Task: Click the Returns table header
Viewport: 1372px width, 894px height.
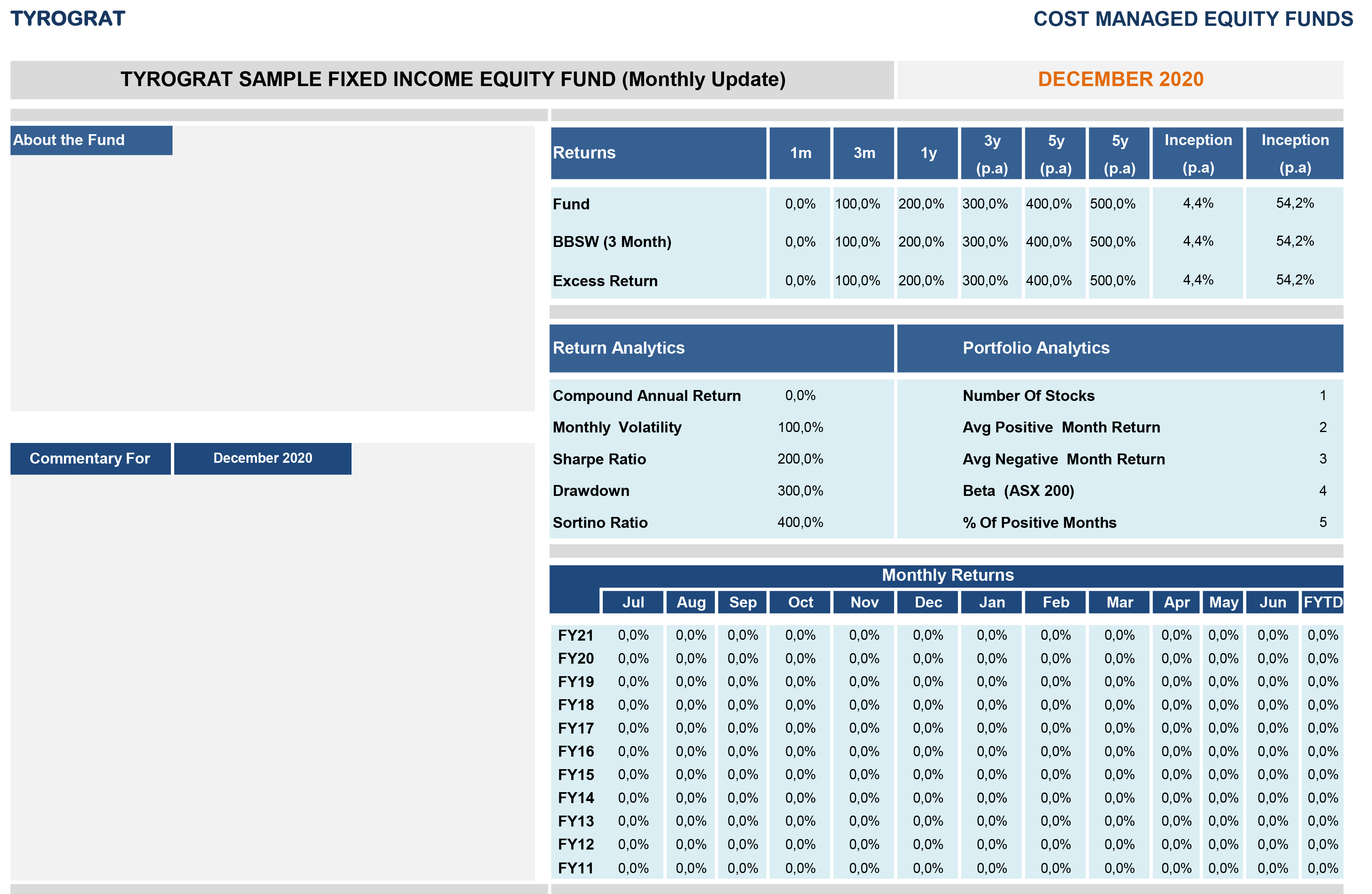Action: [x=659, y=153]
